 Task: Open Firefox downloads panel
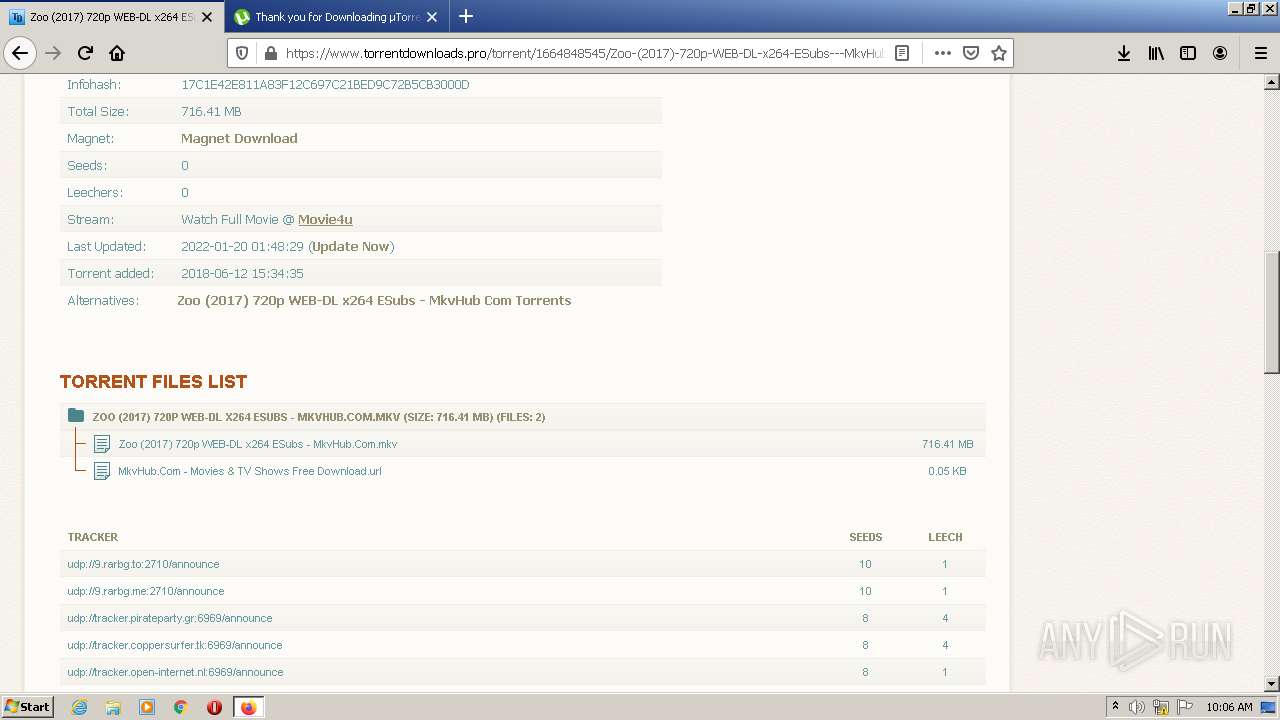pos(1124,53)
